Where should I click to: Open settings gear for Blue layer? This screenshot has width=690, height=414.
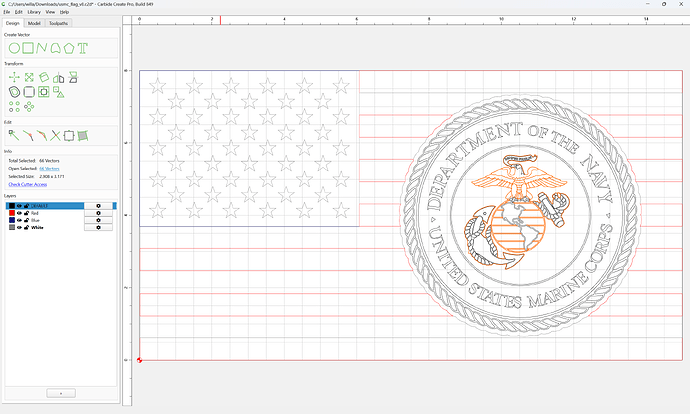98,220
